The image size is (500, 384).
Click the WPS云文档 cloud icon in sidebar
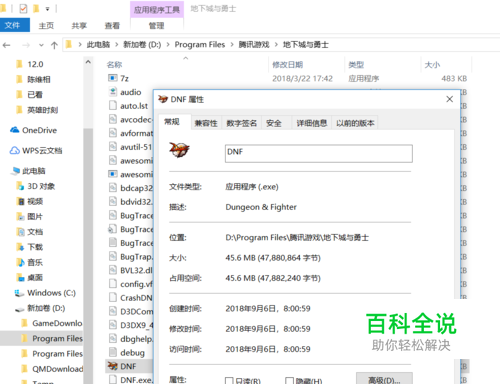pyautogui.click(x=15, y=151)
